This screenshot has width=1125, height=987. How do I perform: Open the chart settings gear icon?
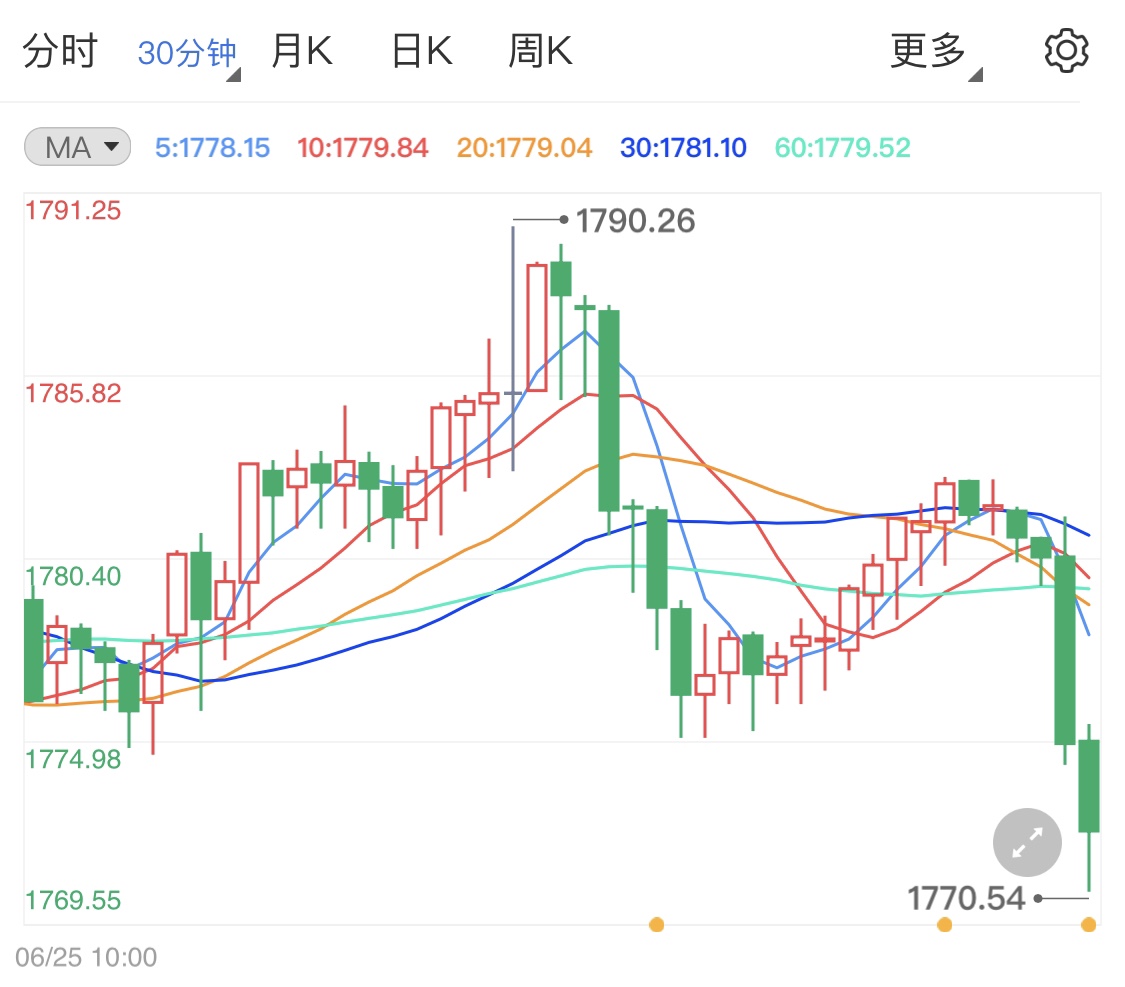pyautogui.click(x=1066, y=51)
